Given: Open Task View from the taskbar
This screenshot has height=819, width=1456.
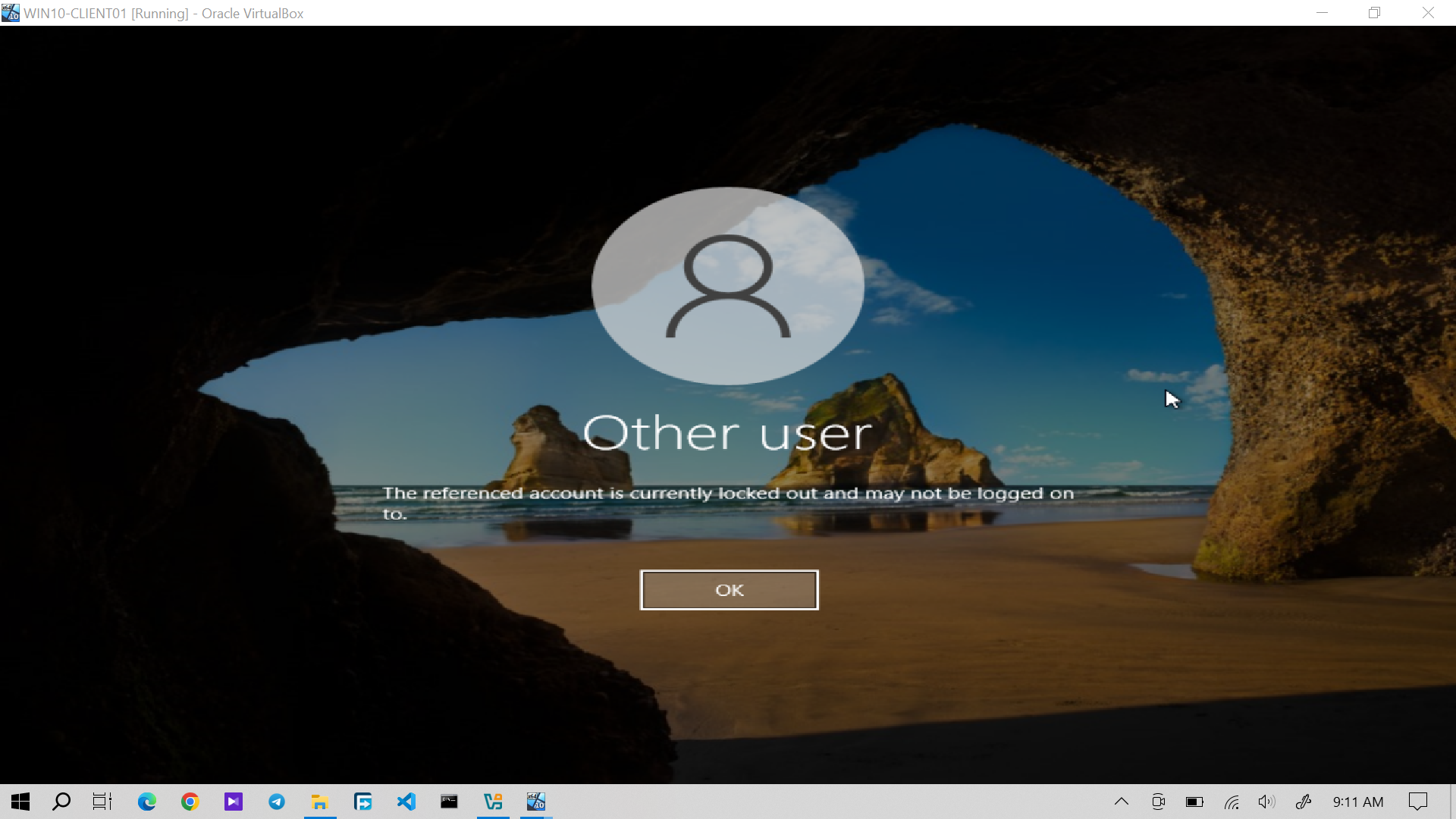Looking at the screenshot, I should pos(102,802).
